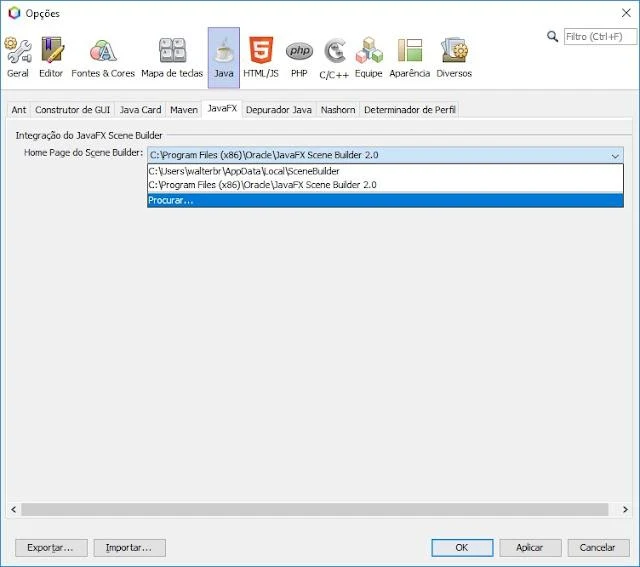
Task: Close the Opções dialog window
Action: click(626, 13)
